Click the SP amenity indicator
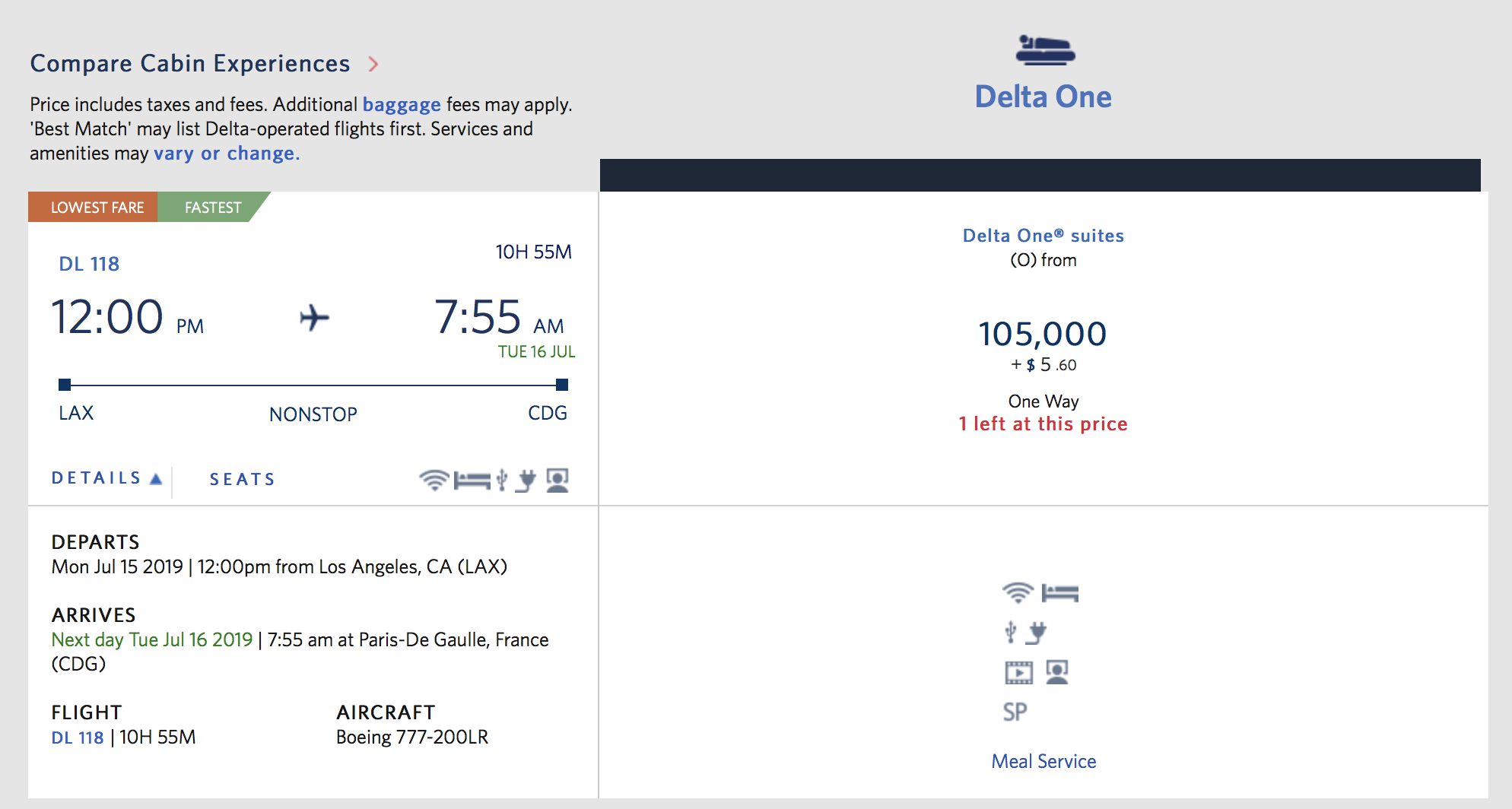The width and height of the screenshot is (1512, 809). [x=1014, y=712]
